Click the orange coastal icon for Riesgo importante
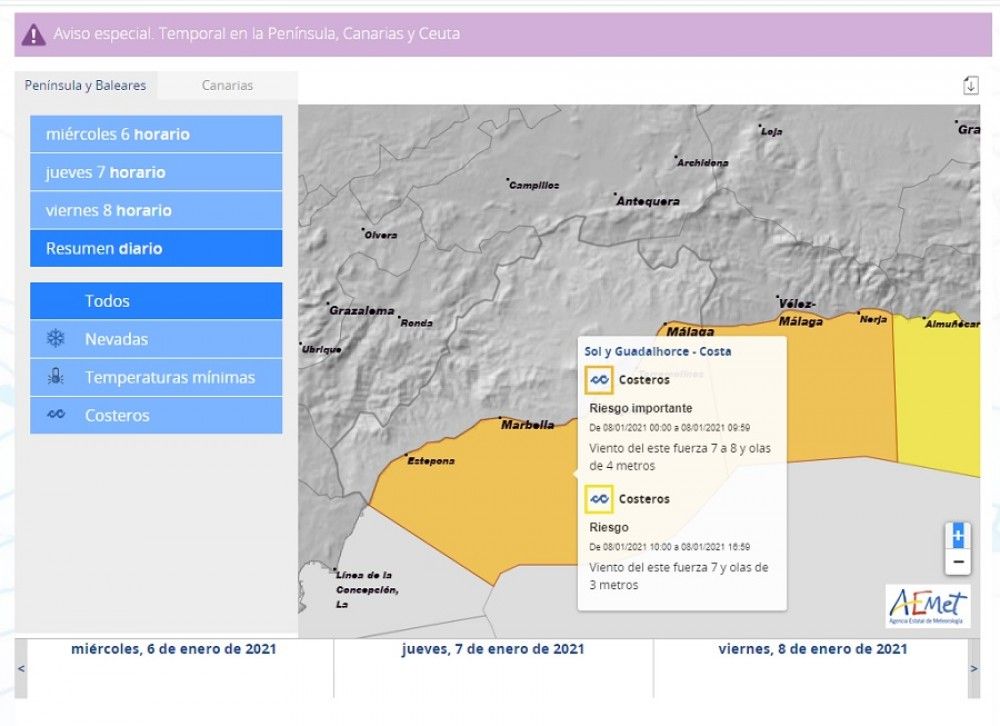The image size is (1000, 726). click(x=599, y=380)
